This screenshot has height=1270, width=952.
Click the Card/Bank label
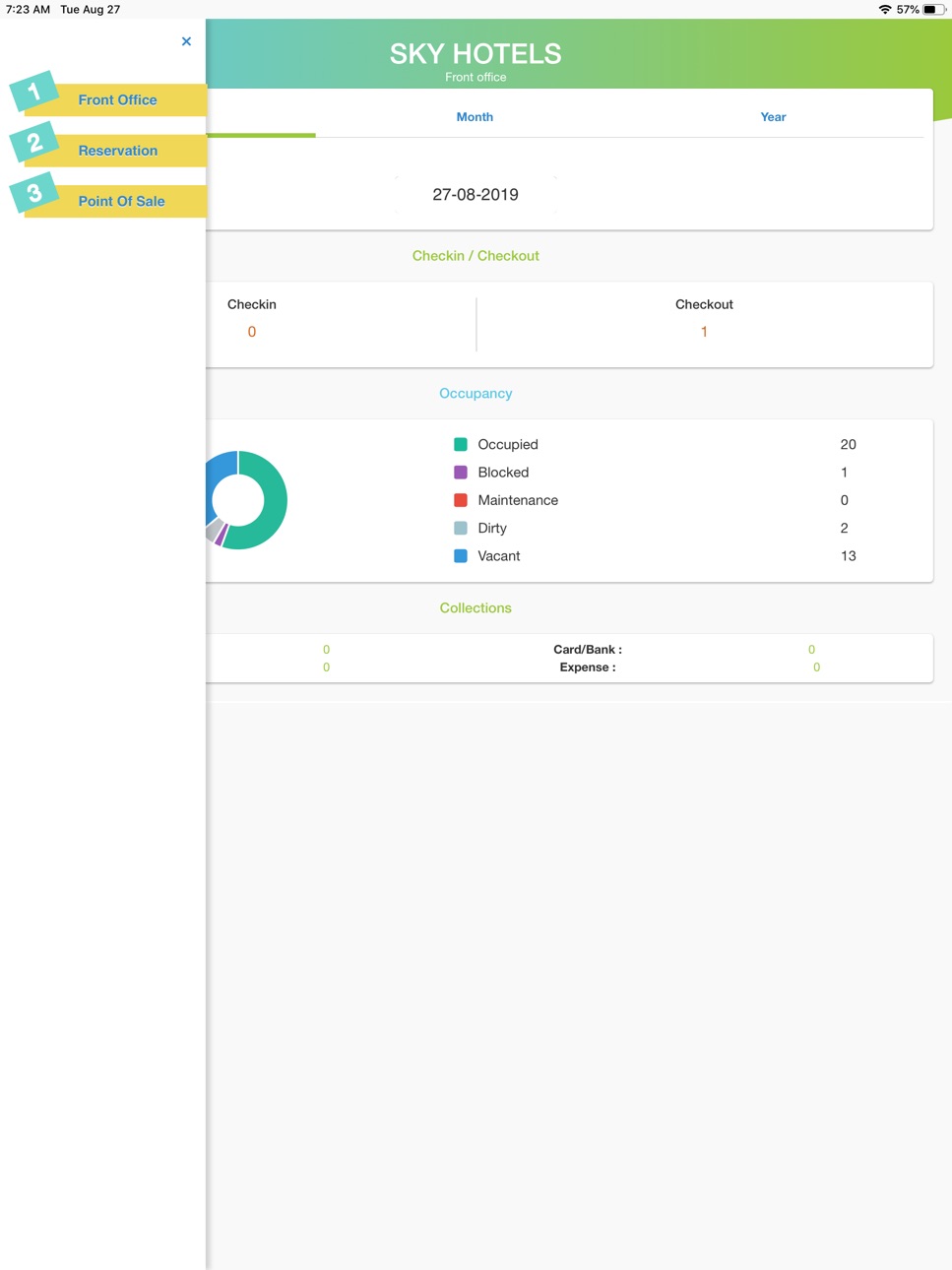[x=588, y=650]
